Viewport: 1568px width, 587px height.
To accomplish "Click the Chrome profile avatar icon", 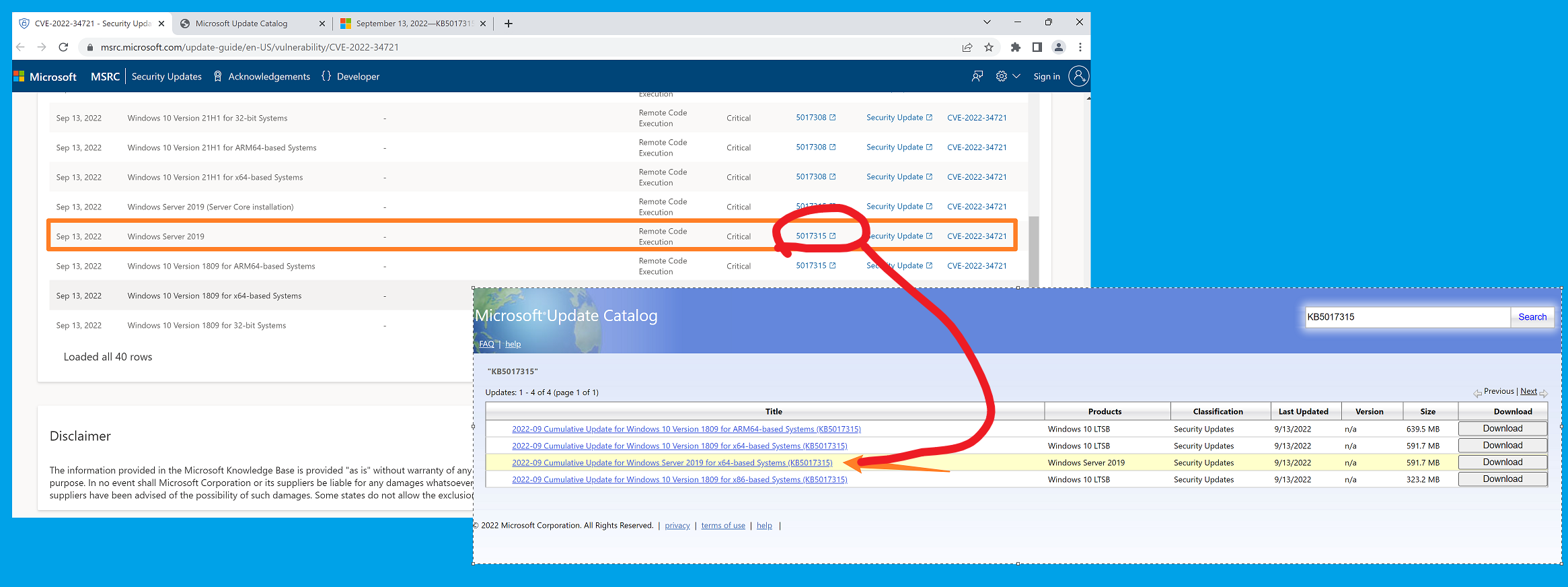I will click(x=1058, y=47).
